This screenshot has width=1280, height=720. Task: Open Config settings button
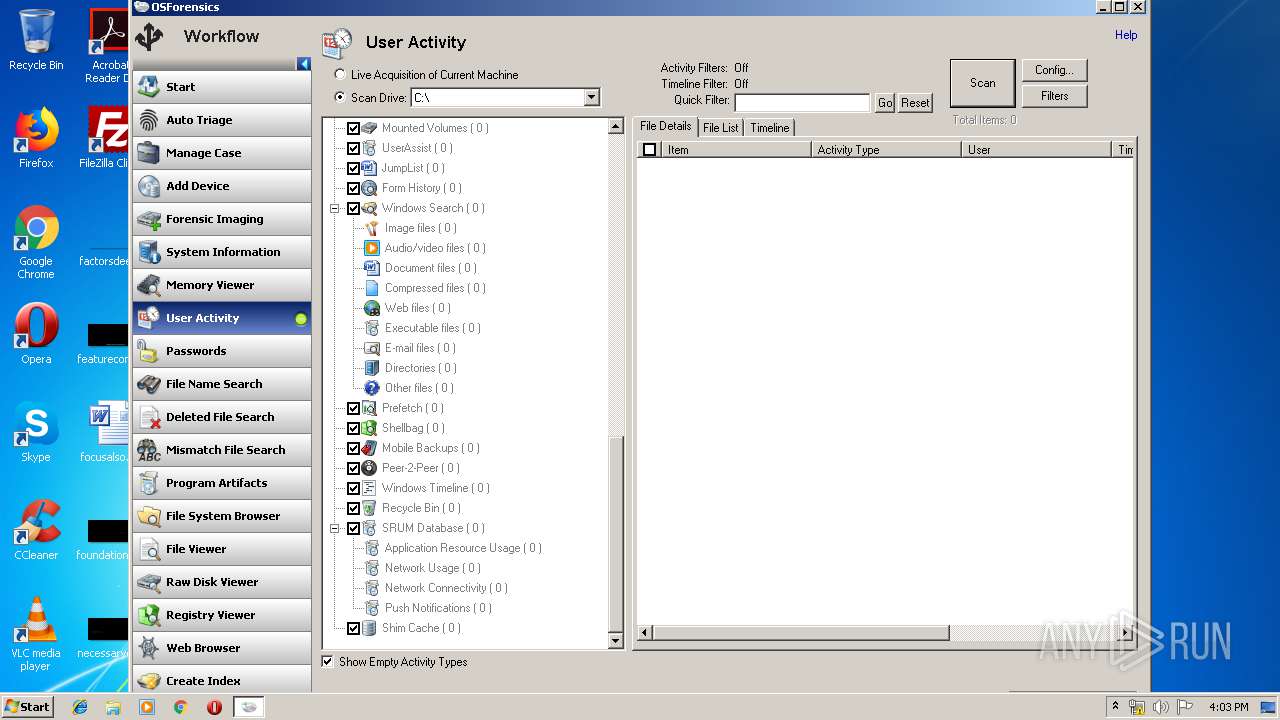(x=1054, y=70)
